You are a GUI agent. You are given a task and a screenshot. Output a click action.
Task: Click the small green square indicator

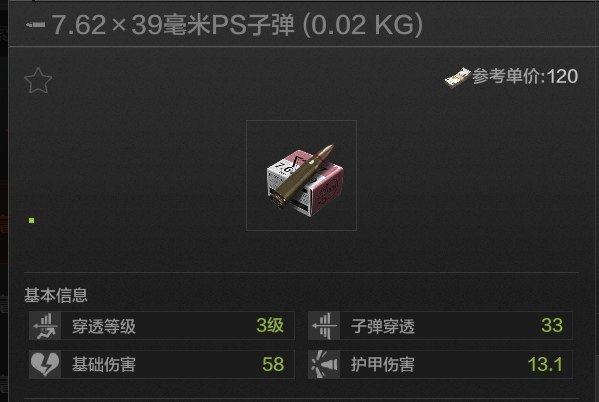pos(32,220)
